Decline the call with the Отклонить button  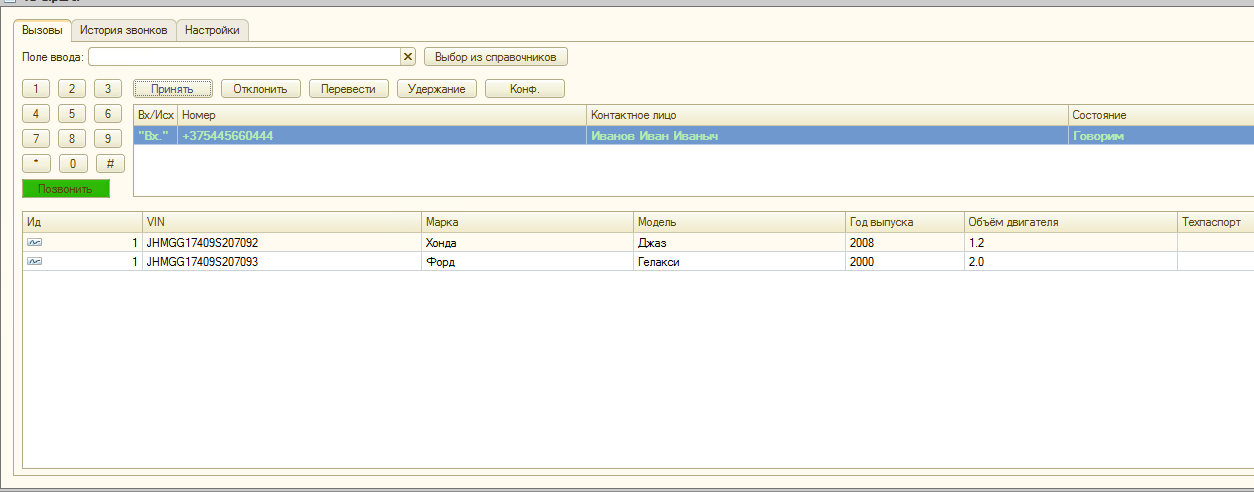(x=260, y=89)
